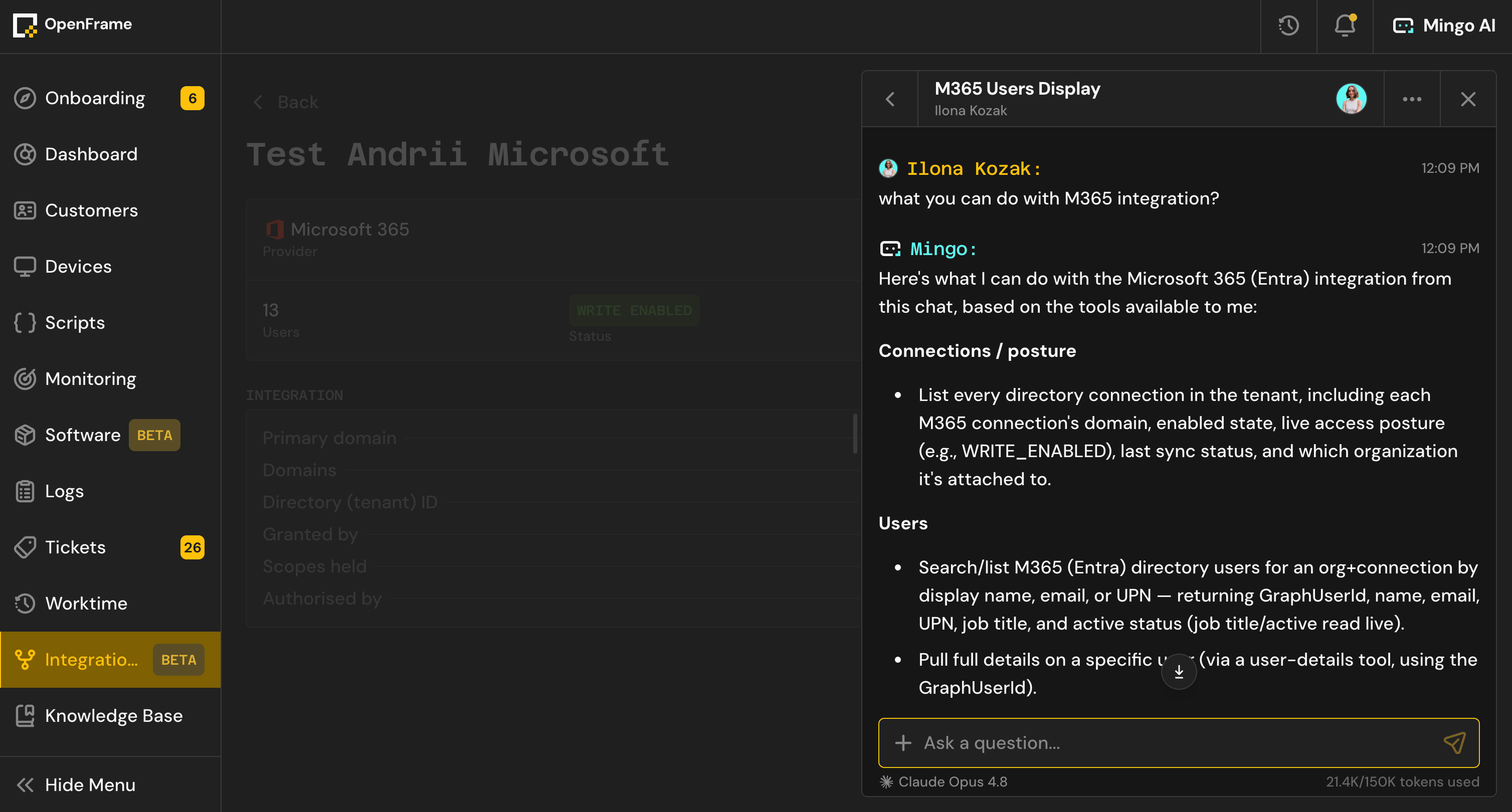The image size is (1512, 812).
Task: Click Claude Opus 4.8 model label
Action: coord(944,781)
